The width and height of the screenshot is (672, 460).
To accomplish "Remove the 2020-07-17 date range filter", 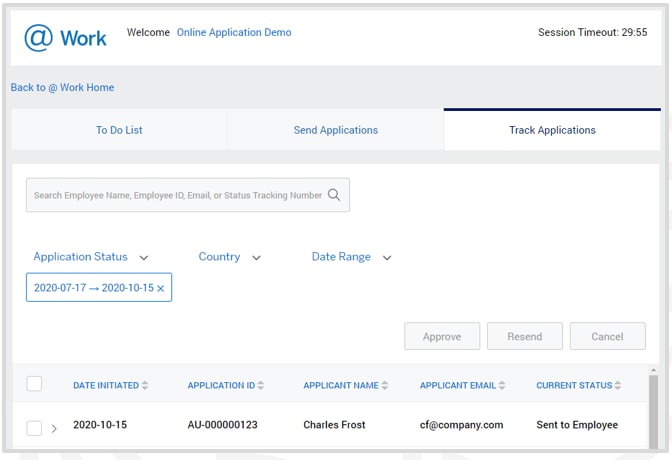I will coord(161,289).
